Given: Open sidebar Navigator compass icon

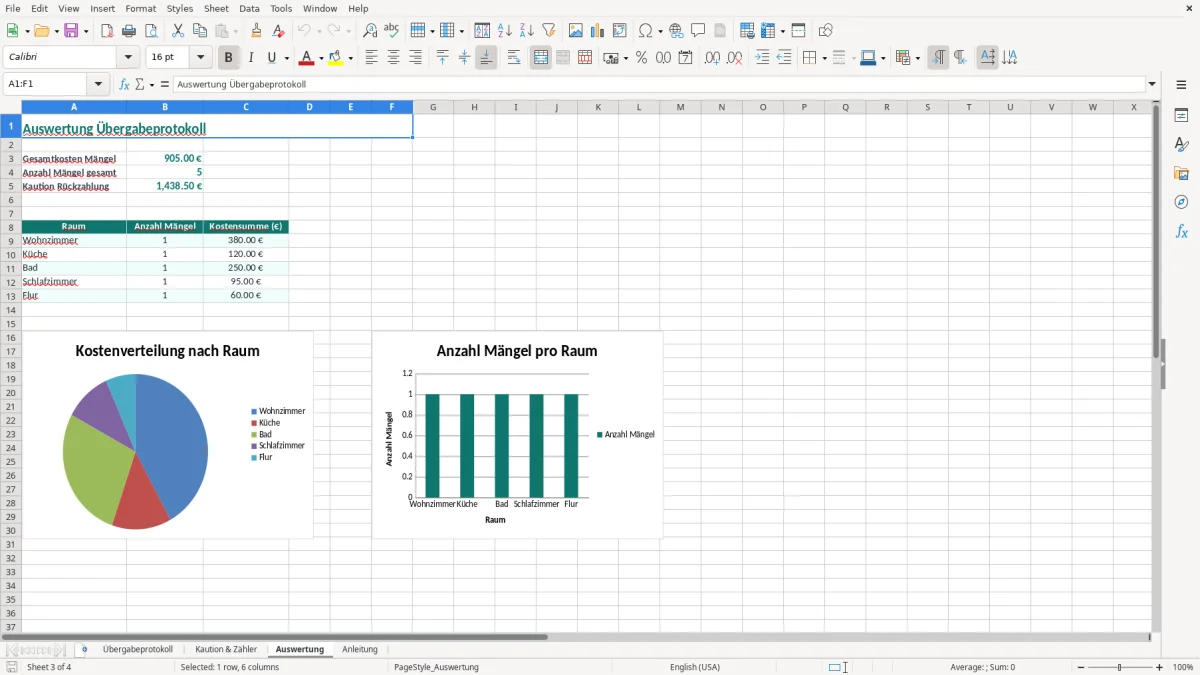Looking at the screenshot, I should [x=1181, y=202].
